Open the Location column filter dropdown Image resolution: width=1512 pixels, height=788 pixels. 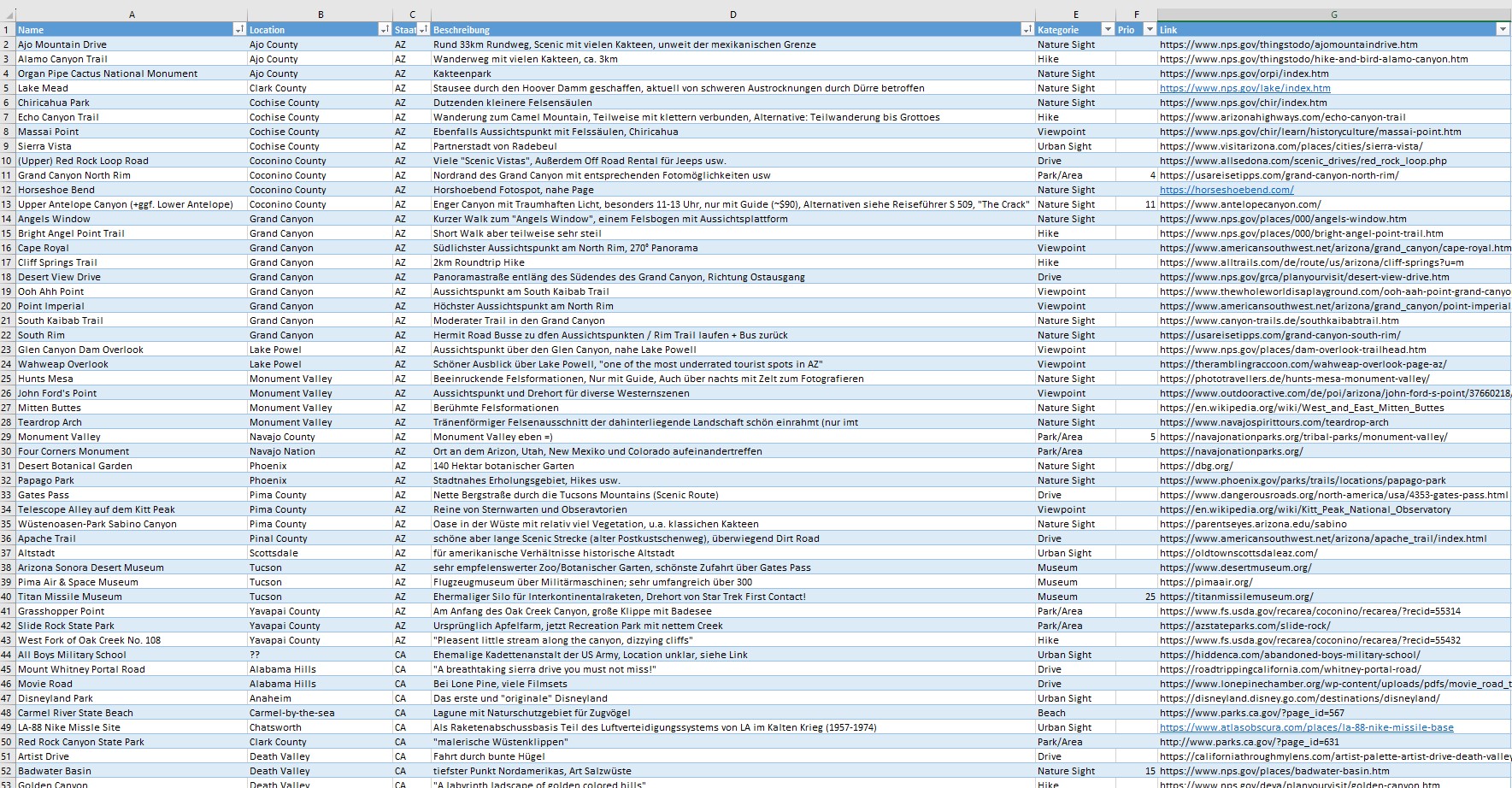pyautogui.click(x=384, y=30)
